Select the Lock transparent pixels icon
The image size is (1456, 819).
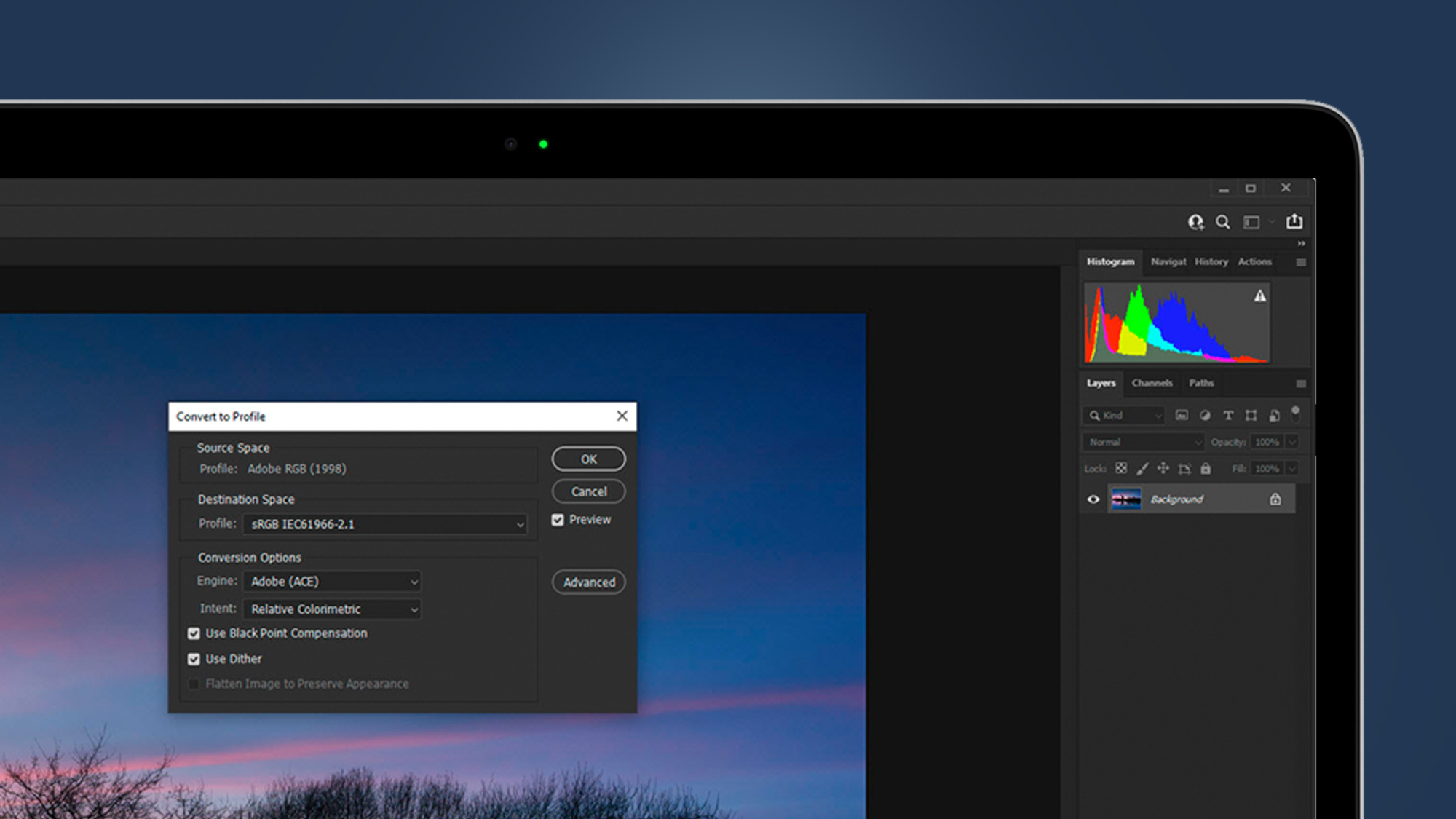pos(1121,470)
